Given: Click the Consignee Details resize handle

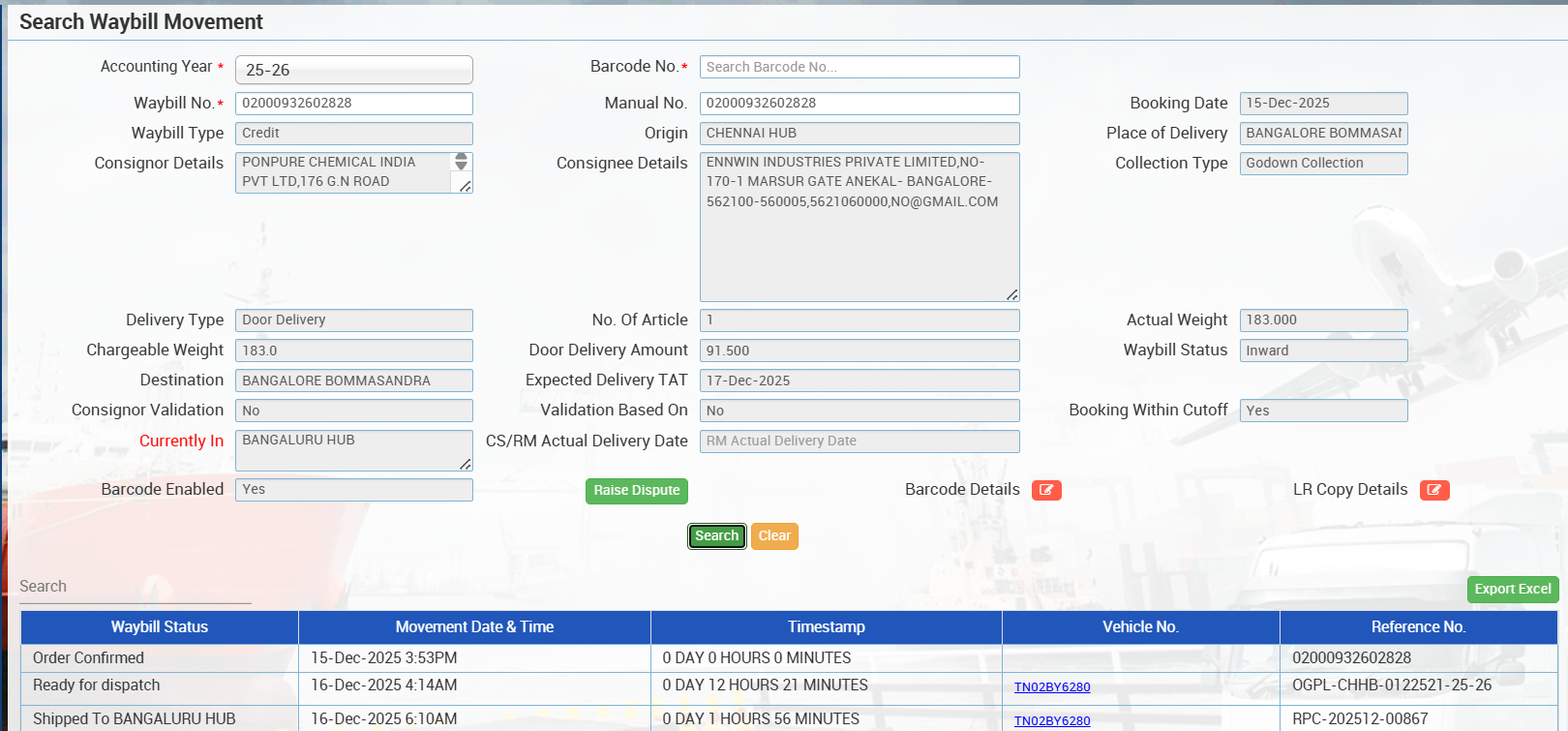Looking at the screenshot, I should pos(1011,294).
